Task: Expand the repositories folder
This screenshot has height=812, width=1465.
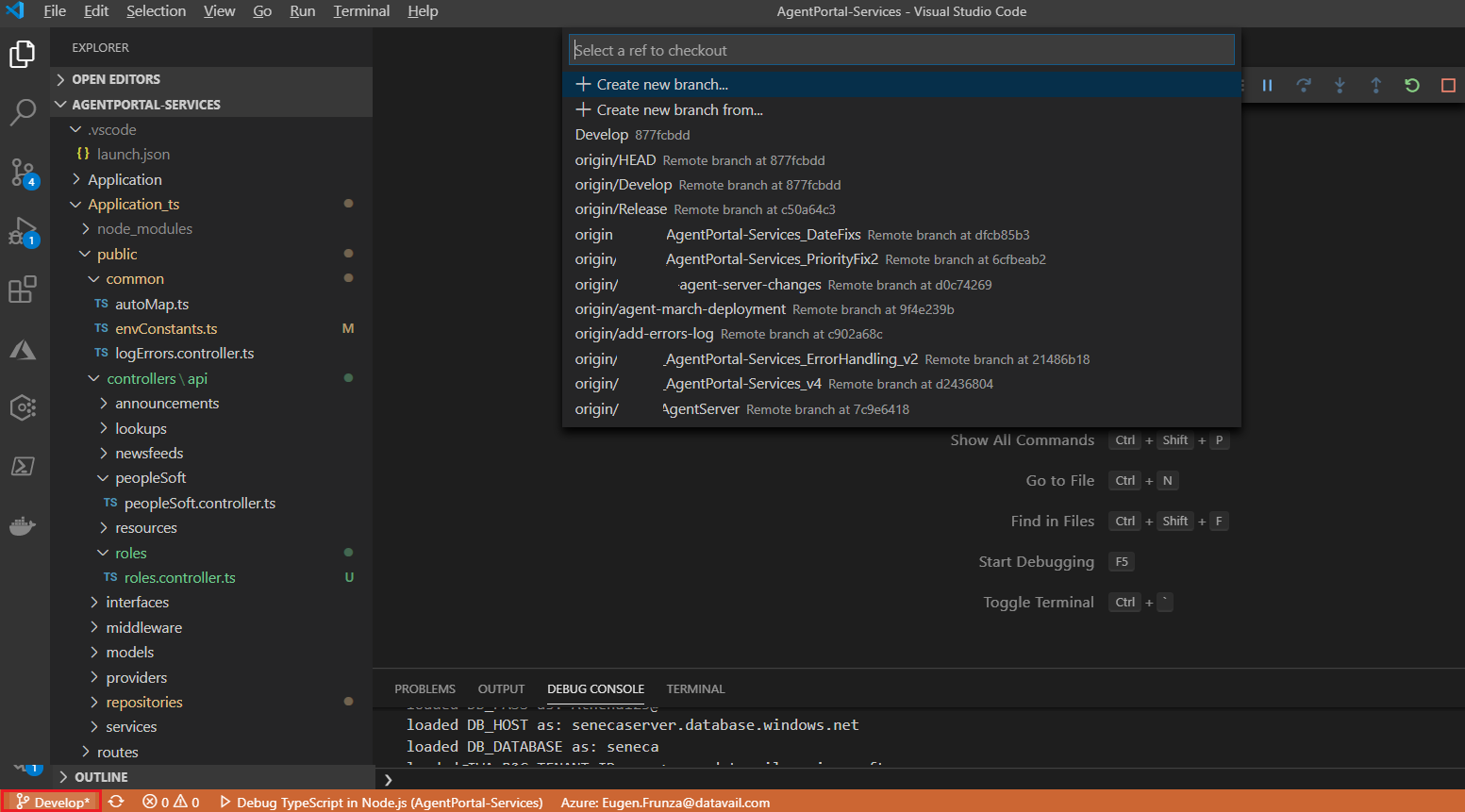Action: 211,702
